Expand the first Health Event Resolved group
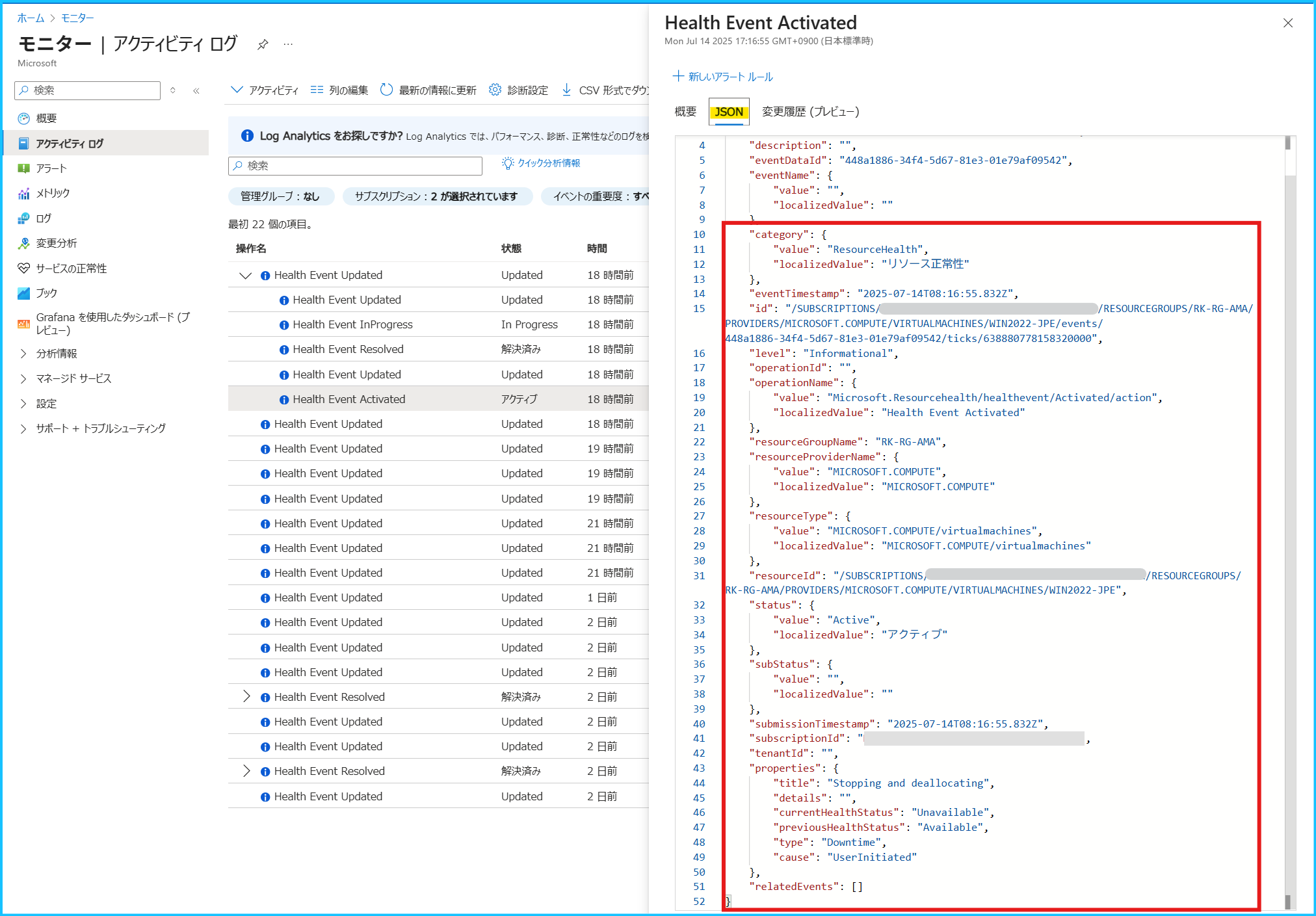Viewport: 1316px width, 916px height. 246,697
